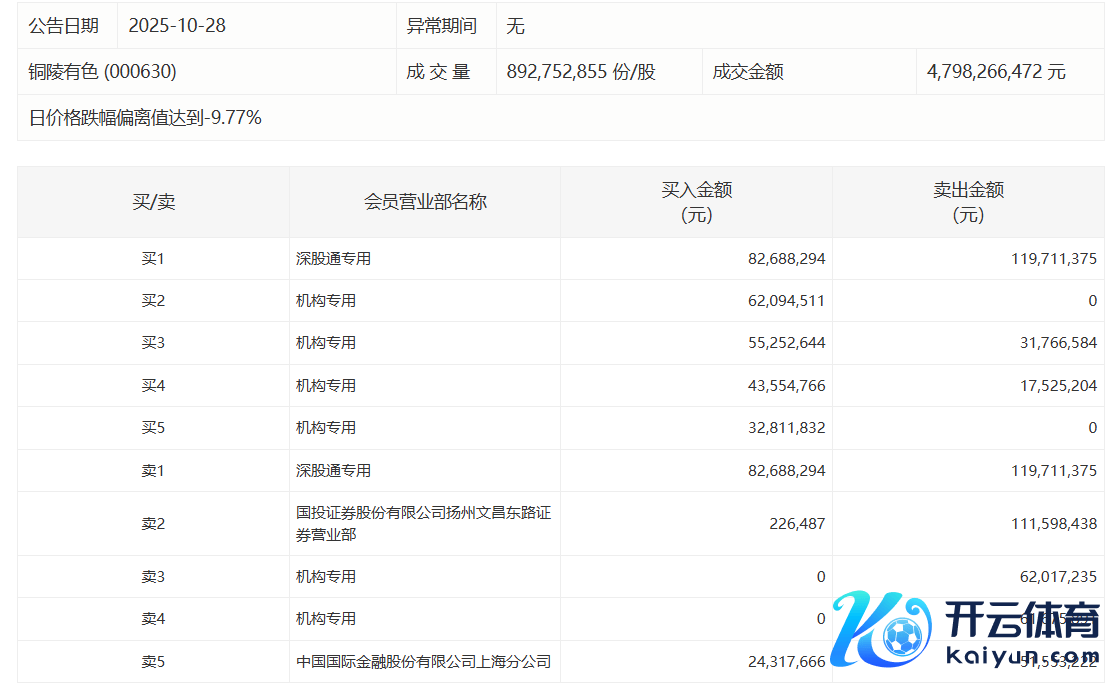Click stock name 铜陵有色 (000630)
Image resolution: width=1115 pixels, height=689 pixels.
(102, 72)
